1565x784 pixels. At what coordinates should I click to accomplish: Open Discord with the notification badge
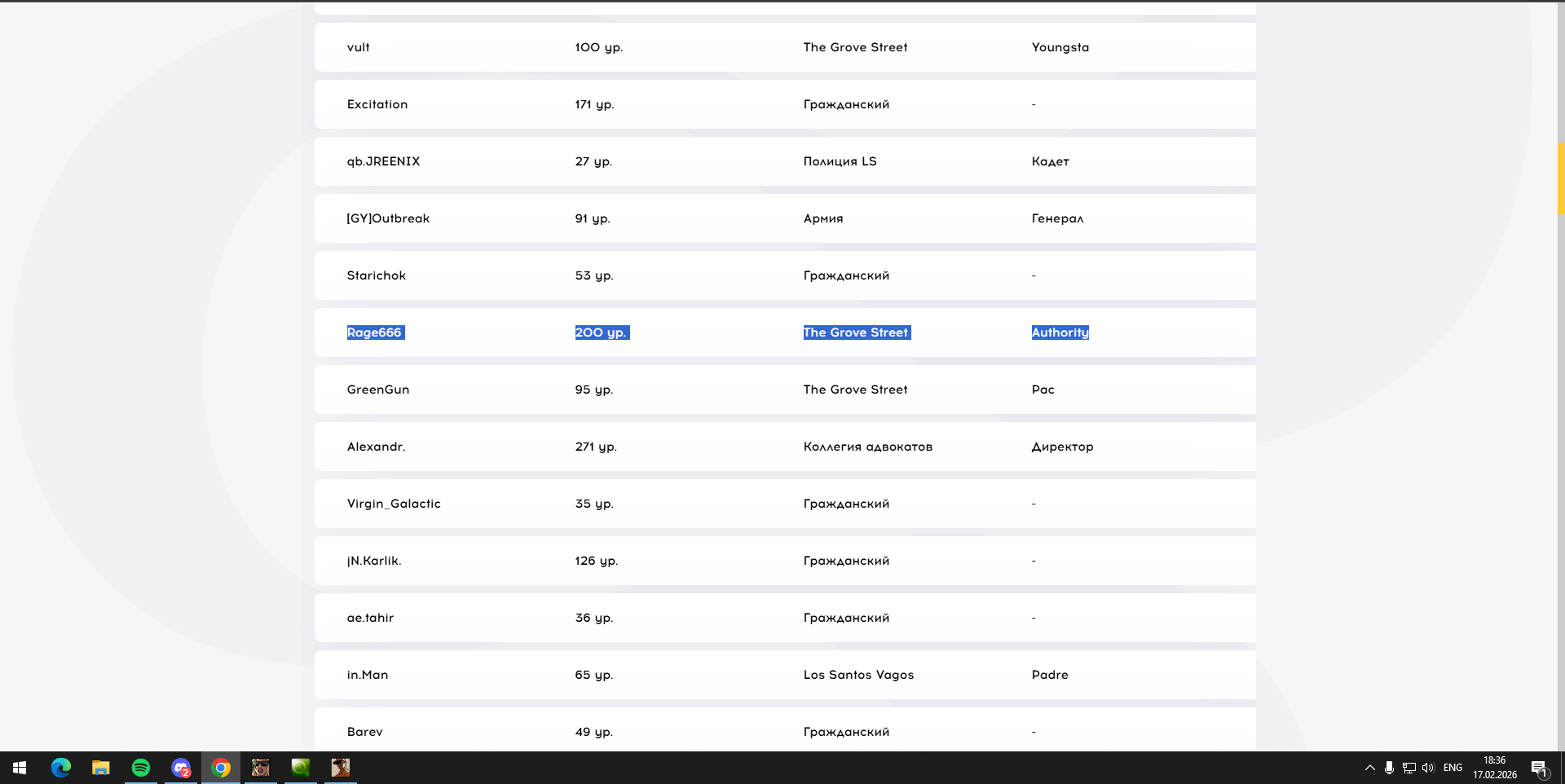[181, 768]
